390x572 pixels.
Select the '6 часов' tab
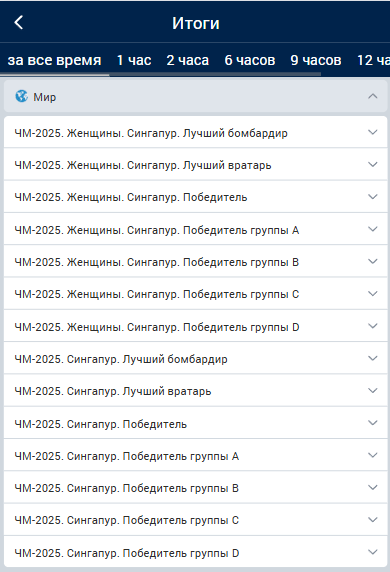coord(250,60)
